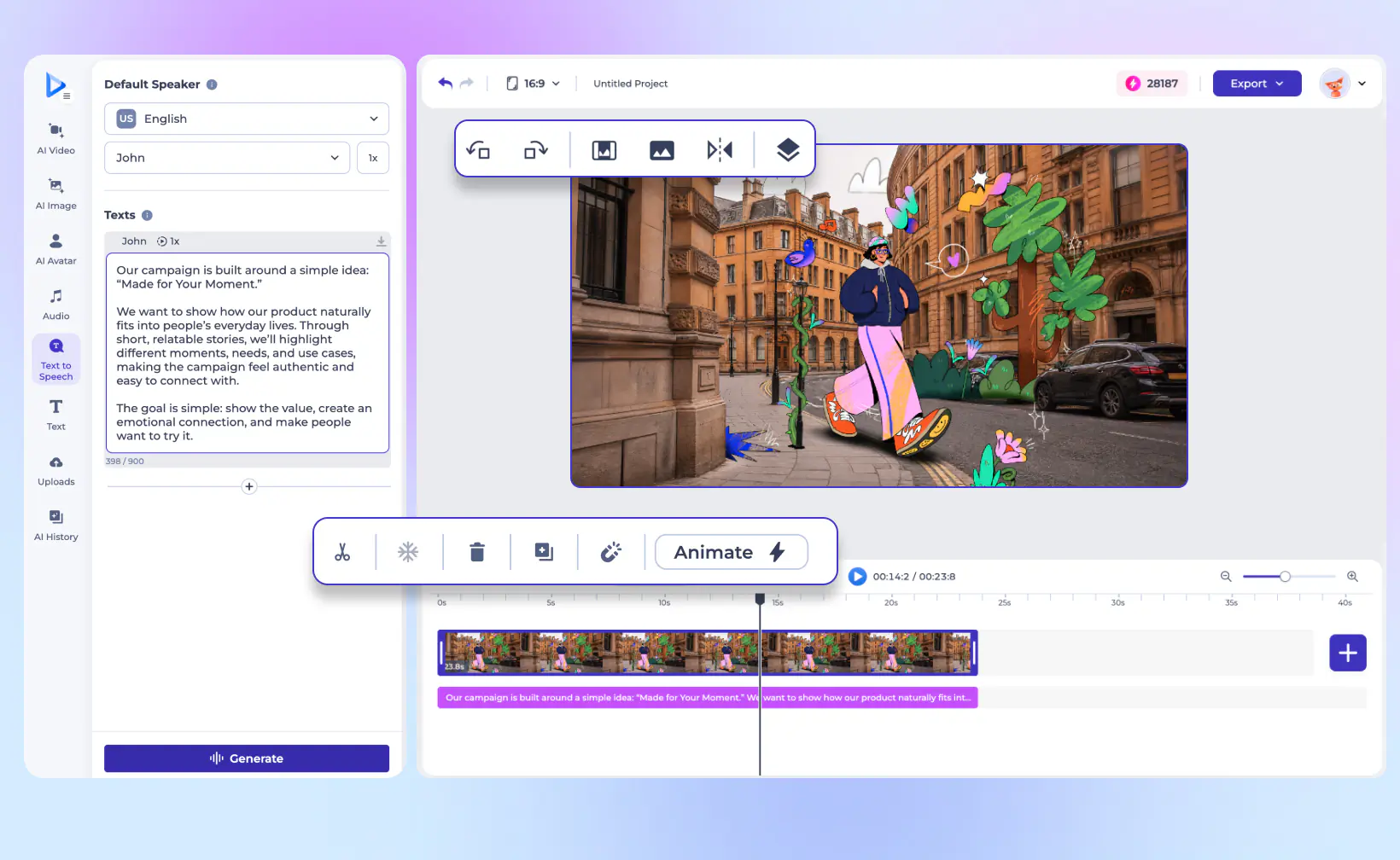Screen dimensions: 1400x860
Task: Select the video clip on the timeline
Action: click(x=708, y=653)
